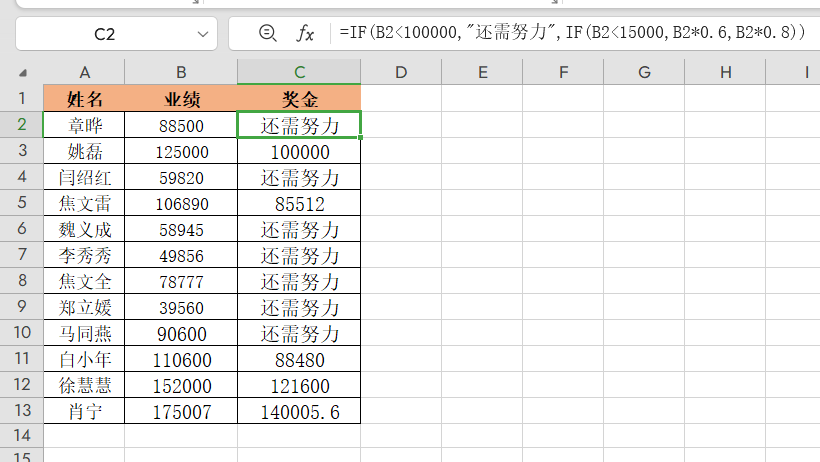
Task: Click the cell with value 175007
Action: tap(181, 411)
